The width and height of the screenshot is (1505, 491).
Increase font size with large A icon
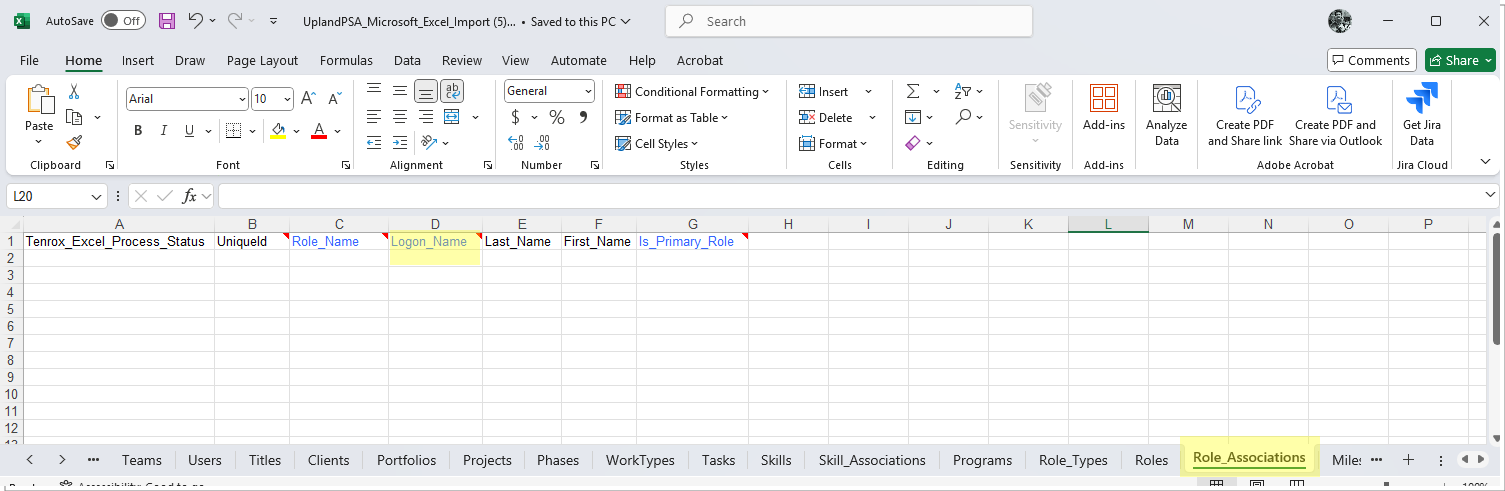click(309, 99)
